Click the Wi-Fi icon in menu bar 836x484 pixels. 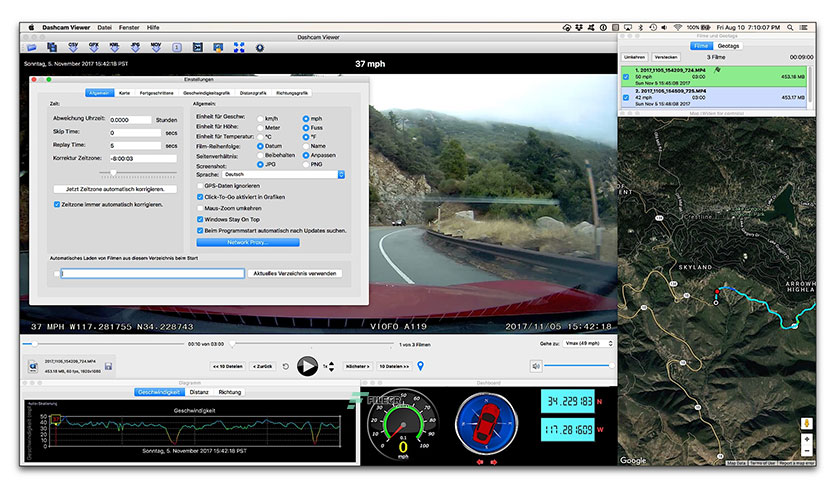tap(678, 27)
